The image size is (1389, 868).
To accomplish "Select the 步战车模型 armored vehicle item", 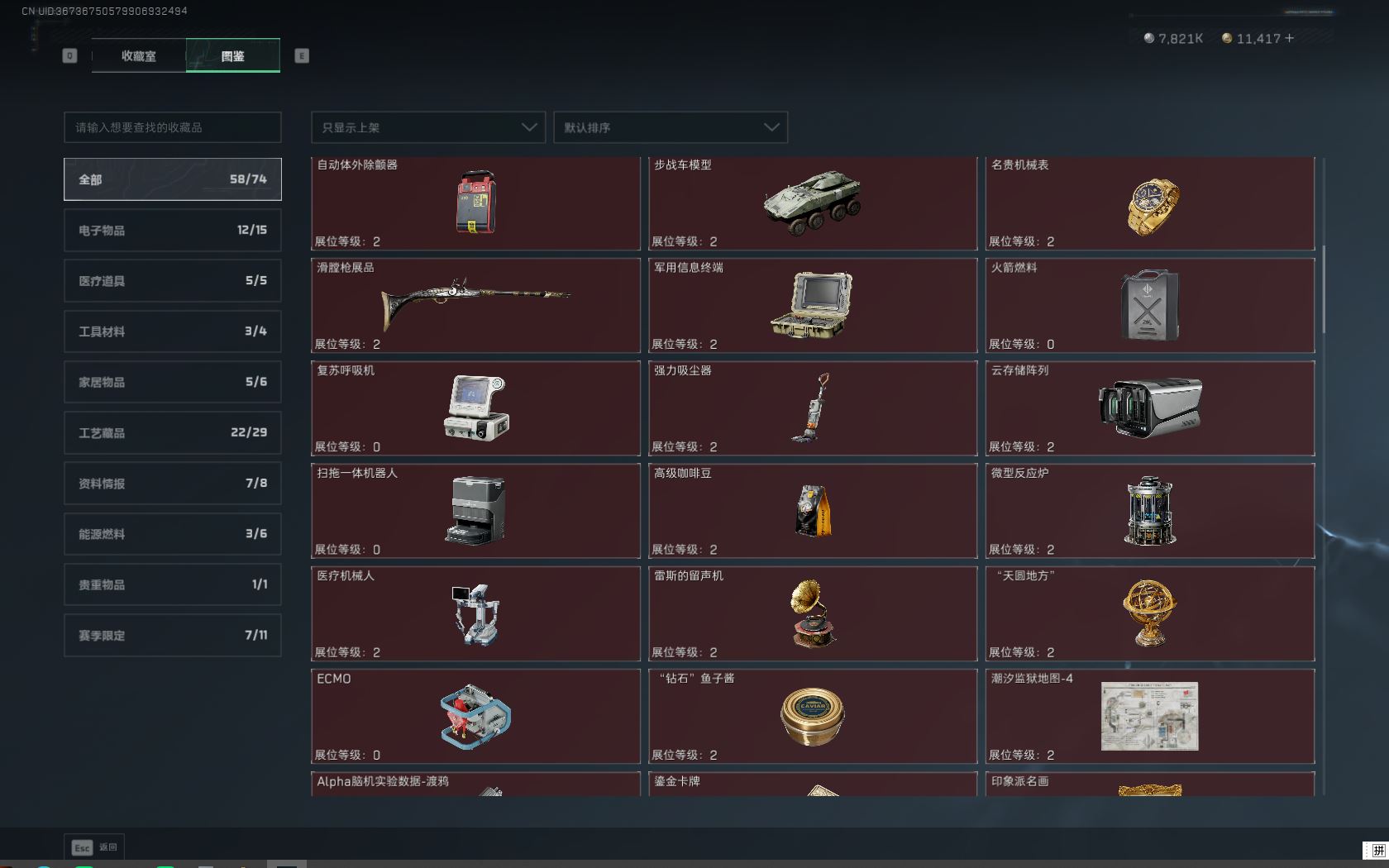I will click(812, 204).
